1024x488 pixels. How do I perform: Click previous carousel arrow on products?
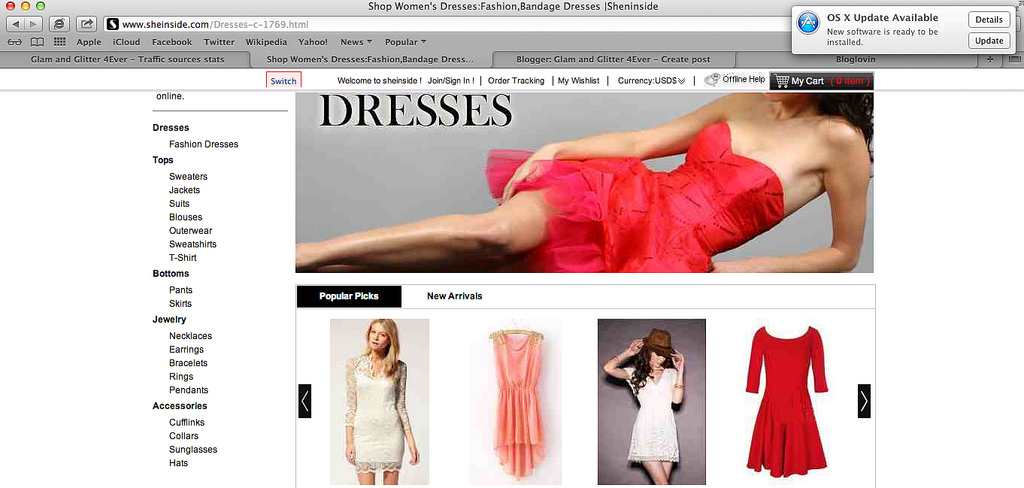coord(304,401)
